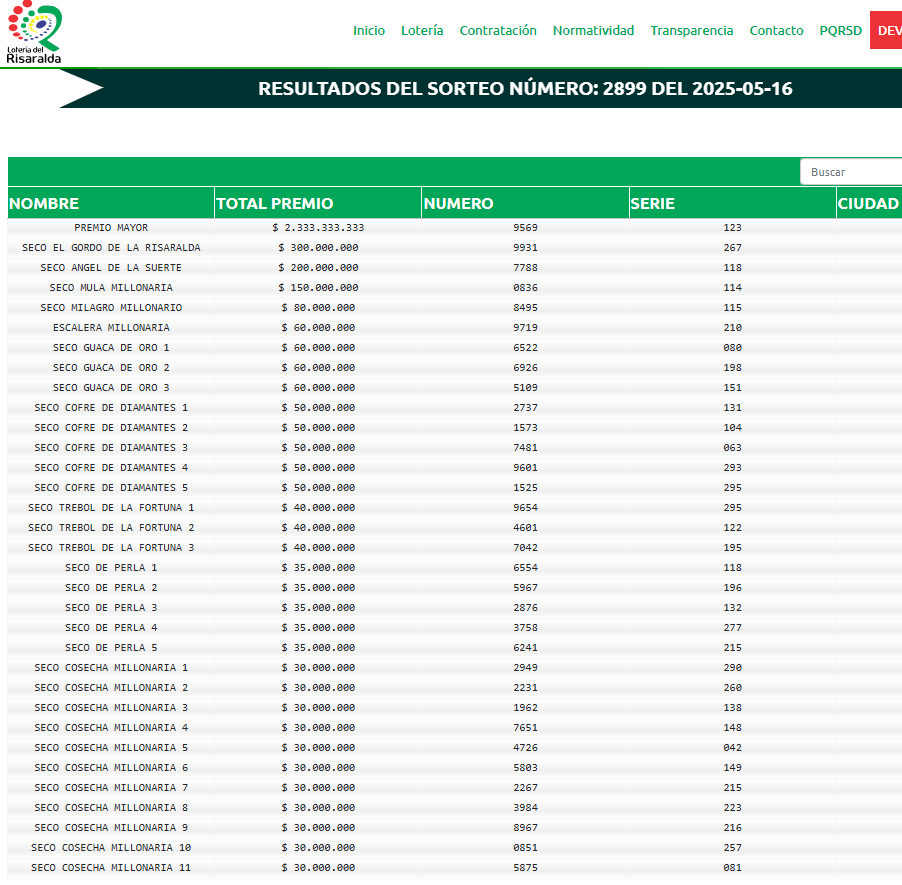The height and width of the screenshot is (885, 902).
Task: Select SECO DE PERLA 4
Action: 111,628
